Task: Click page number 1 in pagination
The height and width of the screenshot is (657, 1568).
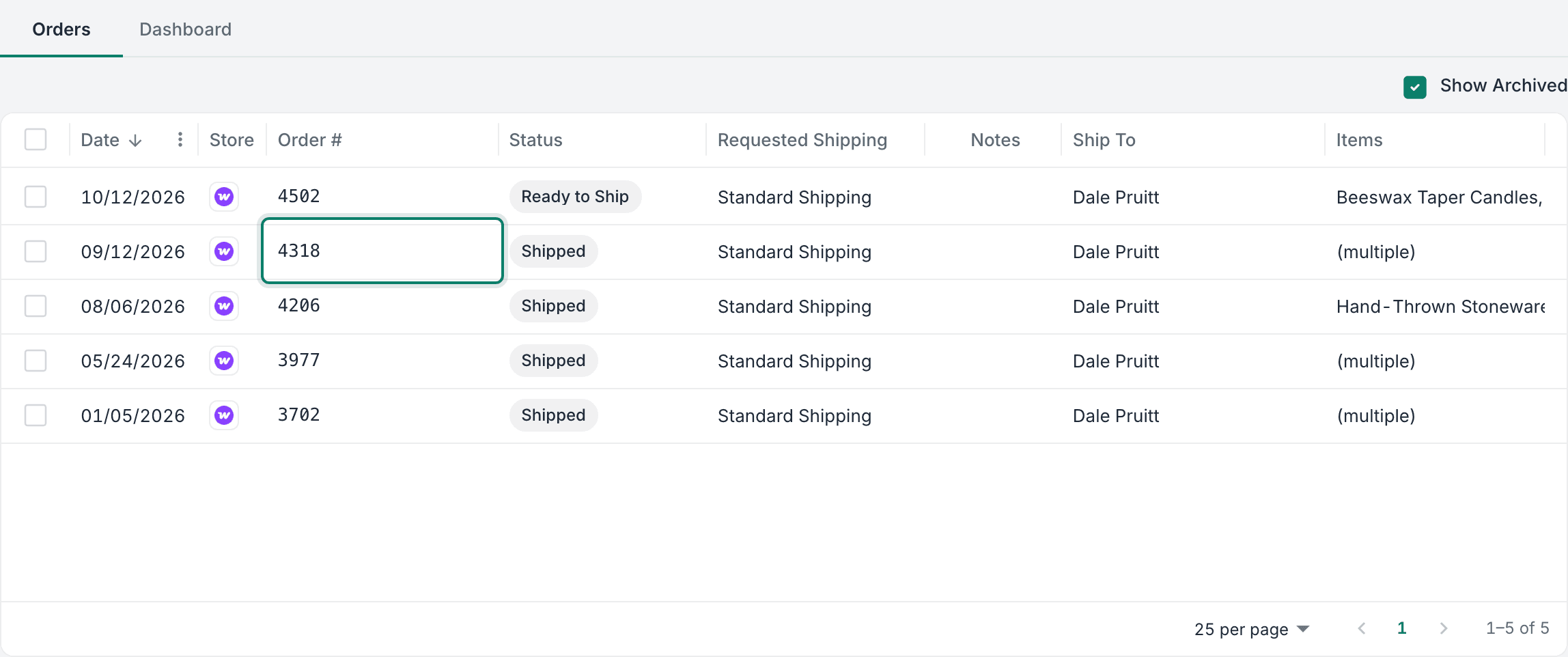Action: click(x=1402, y=628)
